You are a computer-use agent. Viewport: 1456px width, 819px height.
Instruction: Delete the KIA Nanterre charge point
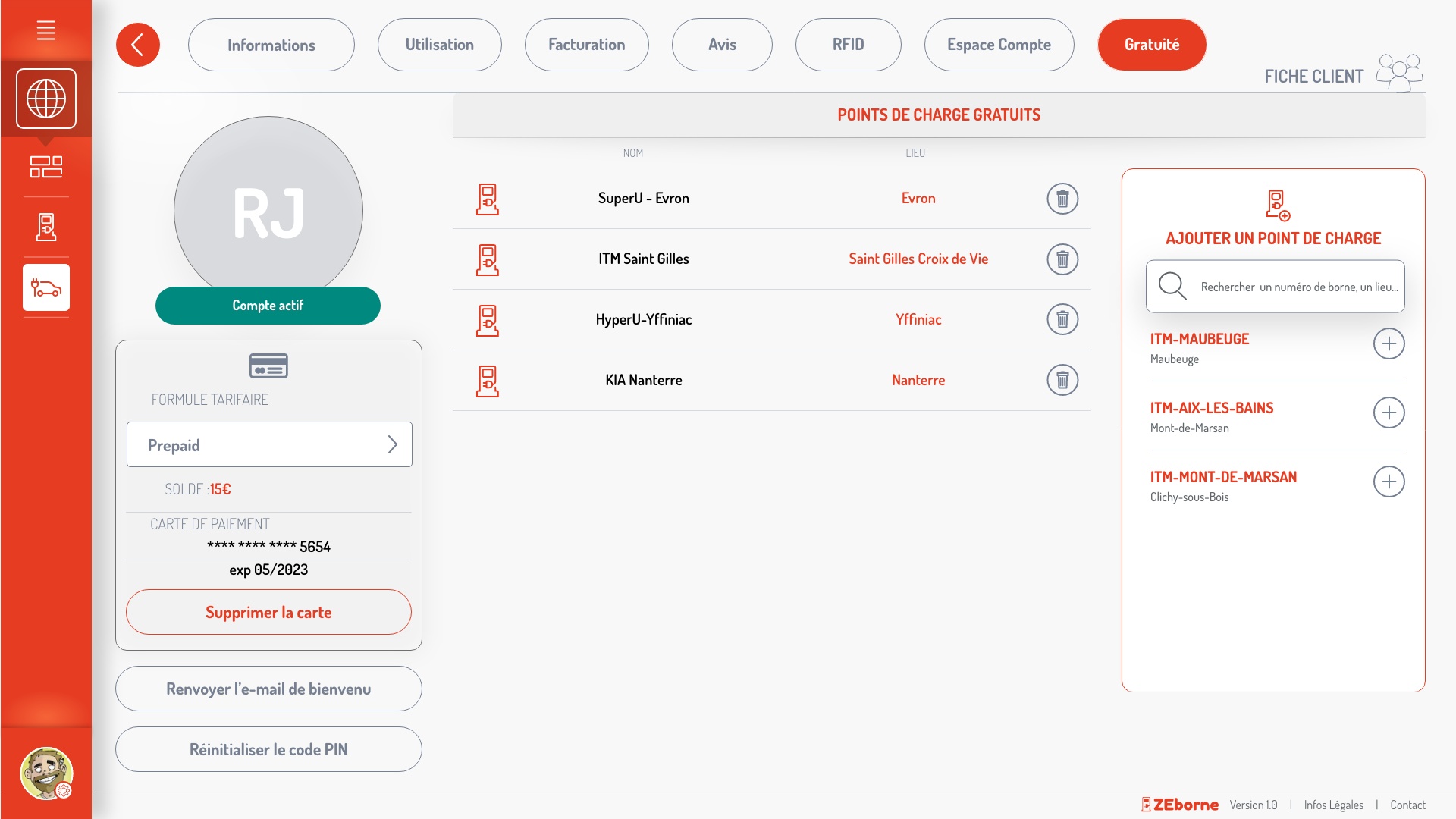[1062, 380]
